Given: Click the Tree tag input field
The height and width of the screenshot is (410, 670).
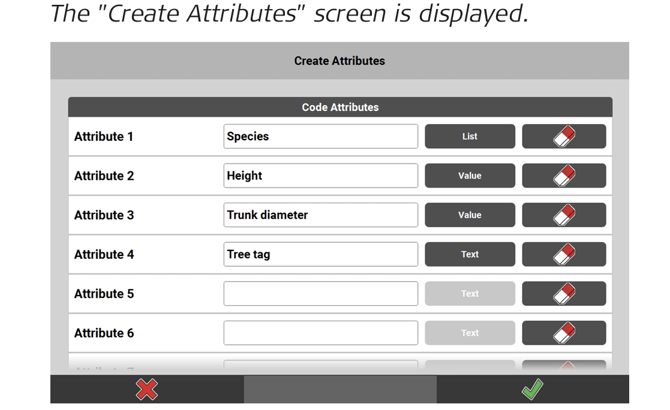Looking at the screenshot, I should click(320, 254).
